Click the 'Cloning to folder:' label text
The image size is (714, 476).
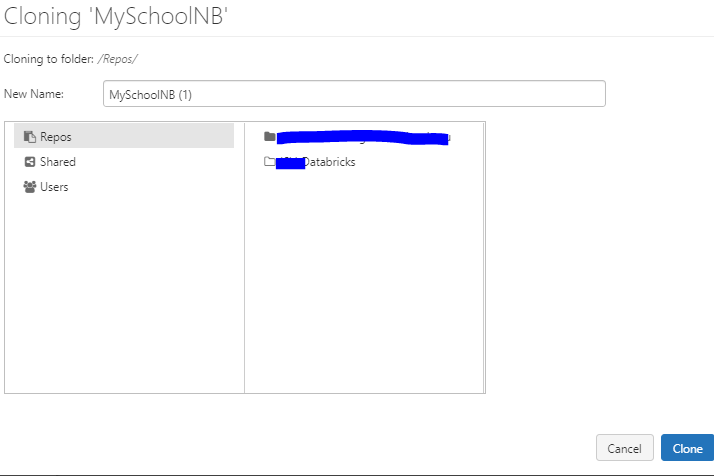coord(48,60)
